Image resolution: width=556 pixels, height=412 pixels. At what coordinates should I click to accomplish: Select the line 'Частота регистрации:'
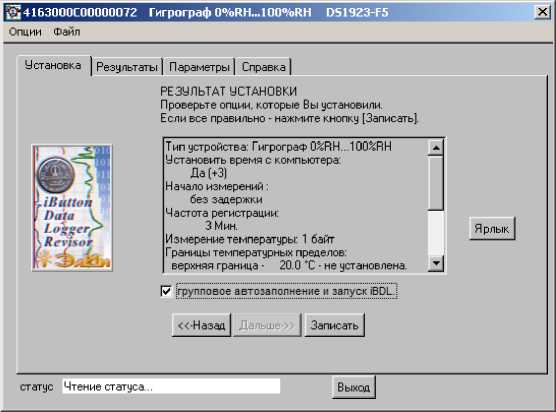point(222,213)
